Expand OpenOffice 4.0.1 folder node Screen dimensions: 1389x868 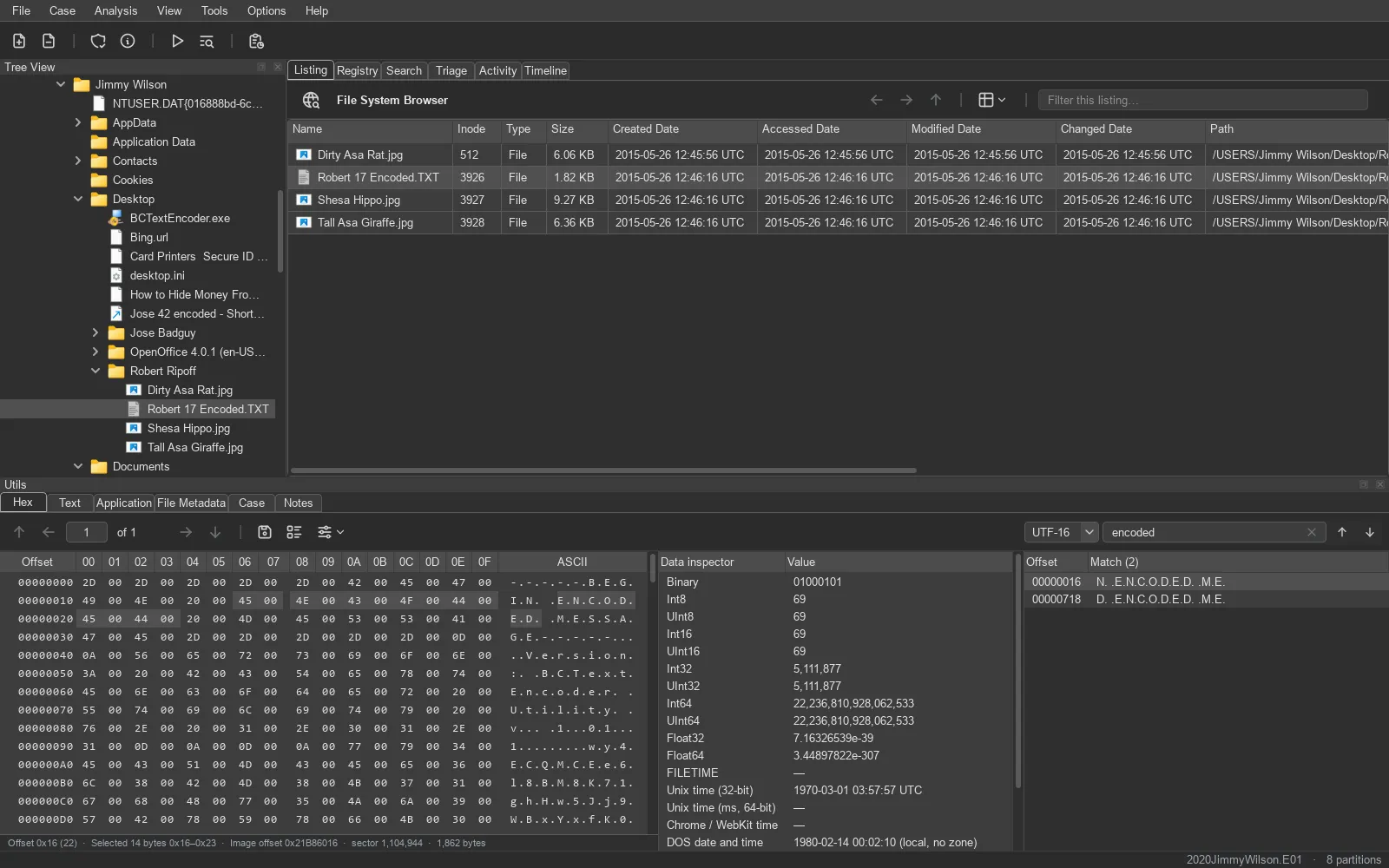pos(95,352)
